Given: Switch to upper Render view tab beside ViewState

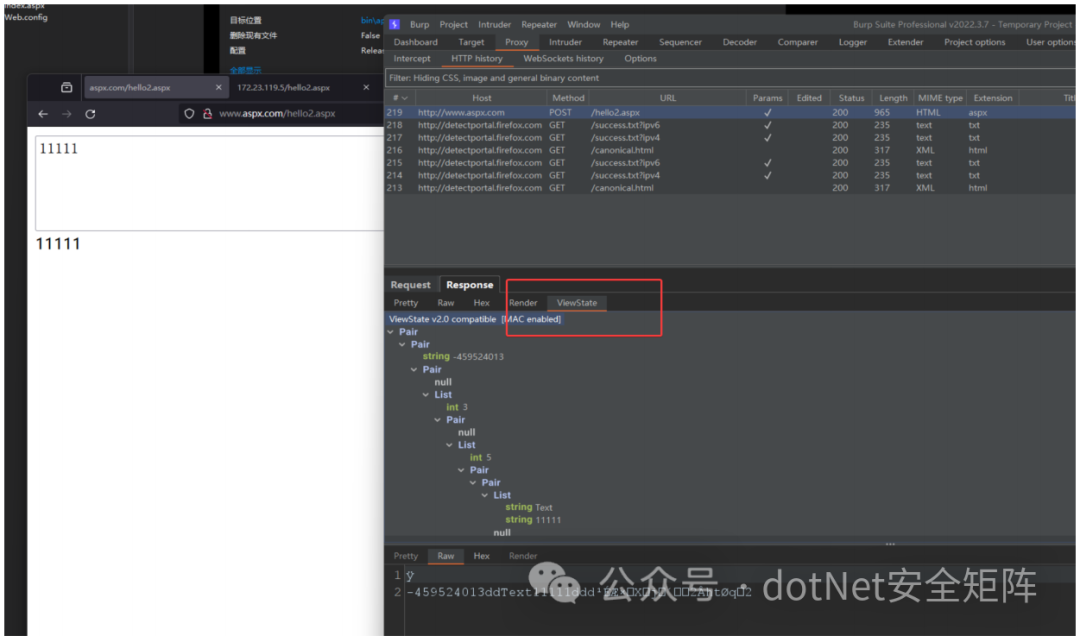Looking at the screenshot, I should click(x=523, y=303).
